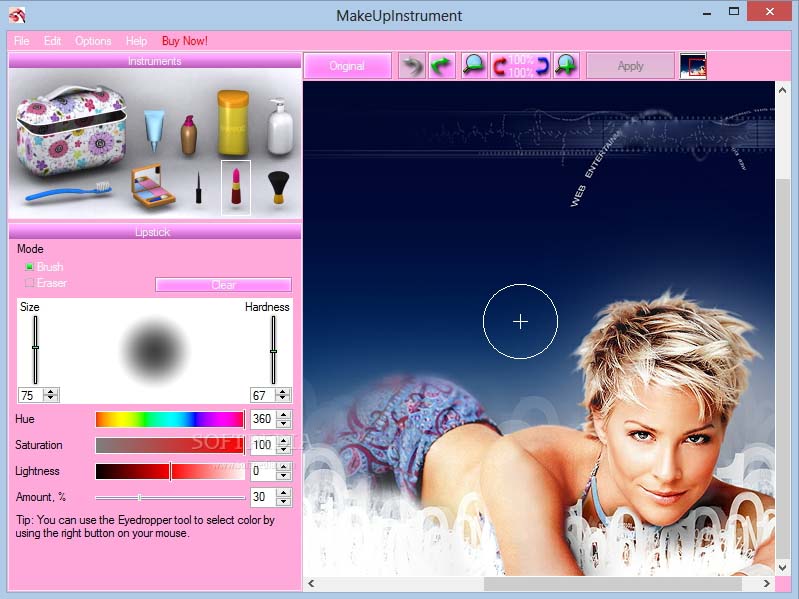The height and width of the screenshot is (599, 799).
Task: Switch to Eraser mode
Action: click(30, 283)
